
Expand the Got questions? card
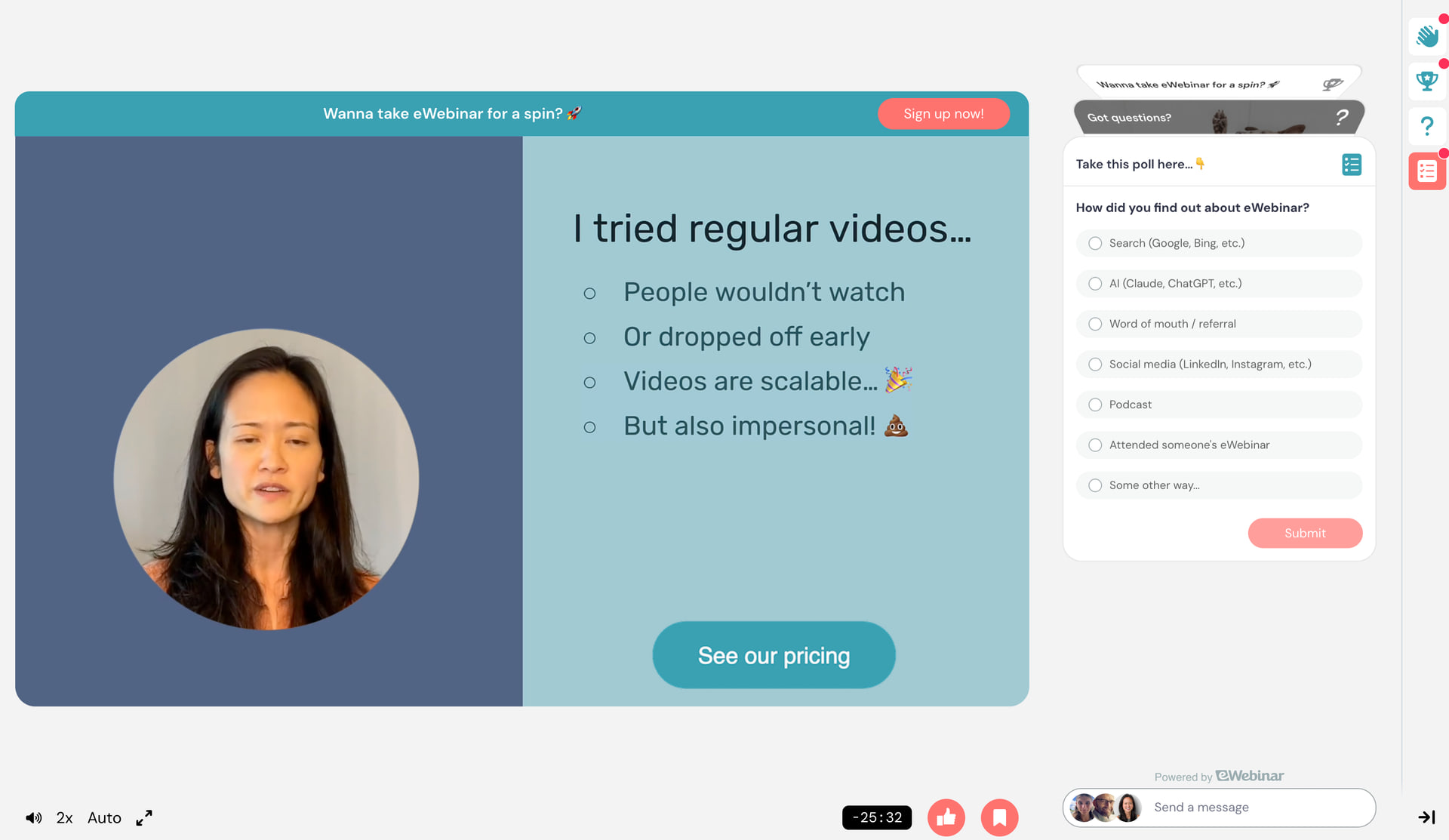click(1219, 117)
